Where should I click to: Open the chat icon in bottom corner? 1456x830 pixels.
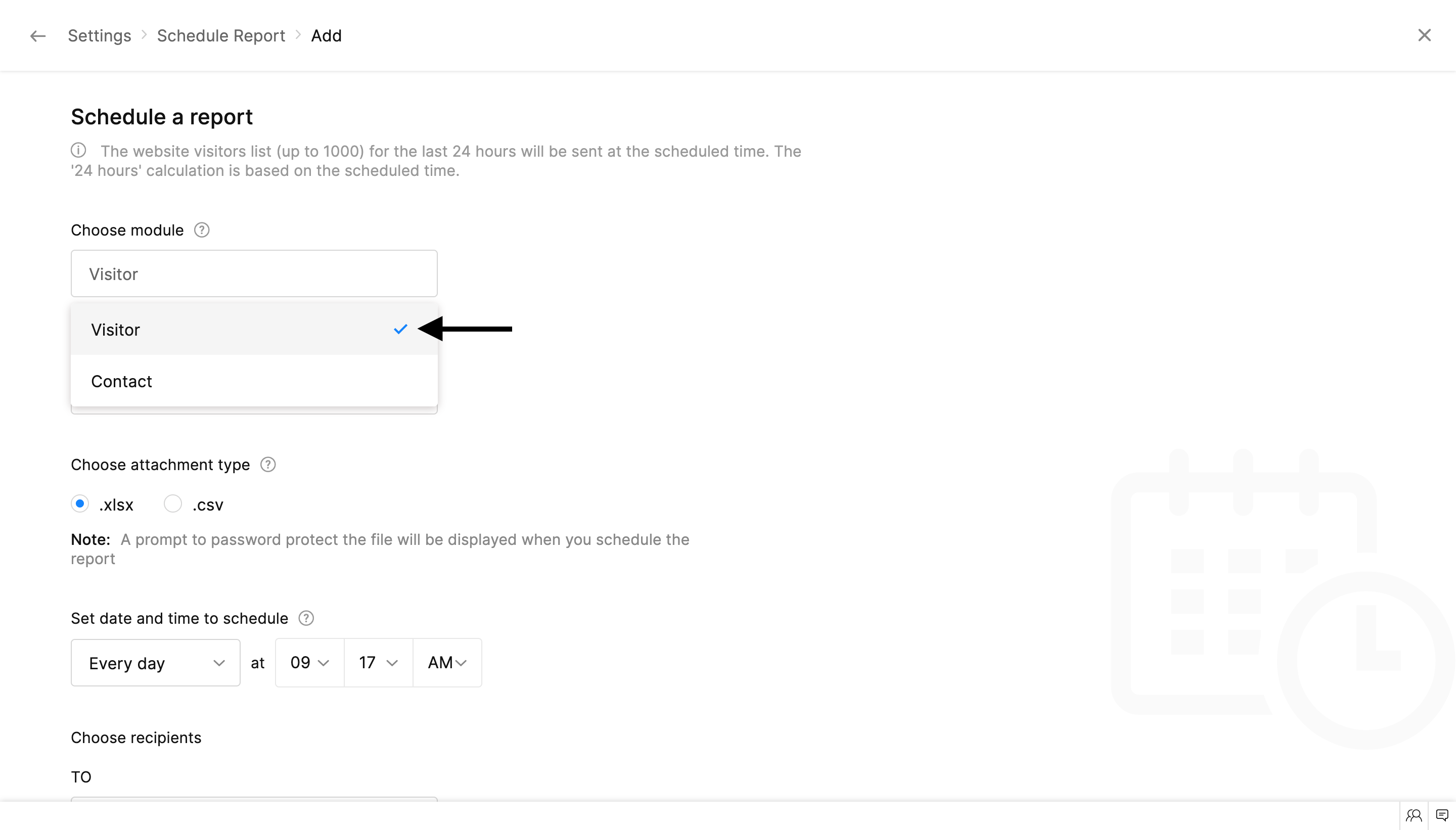click(1442, 816)
